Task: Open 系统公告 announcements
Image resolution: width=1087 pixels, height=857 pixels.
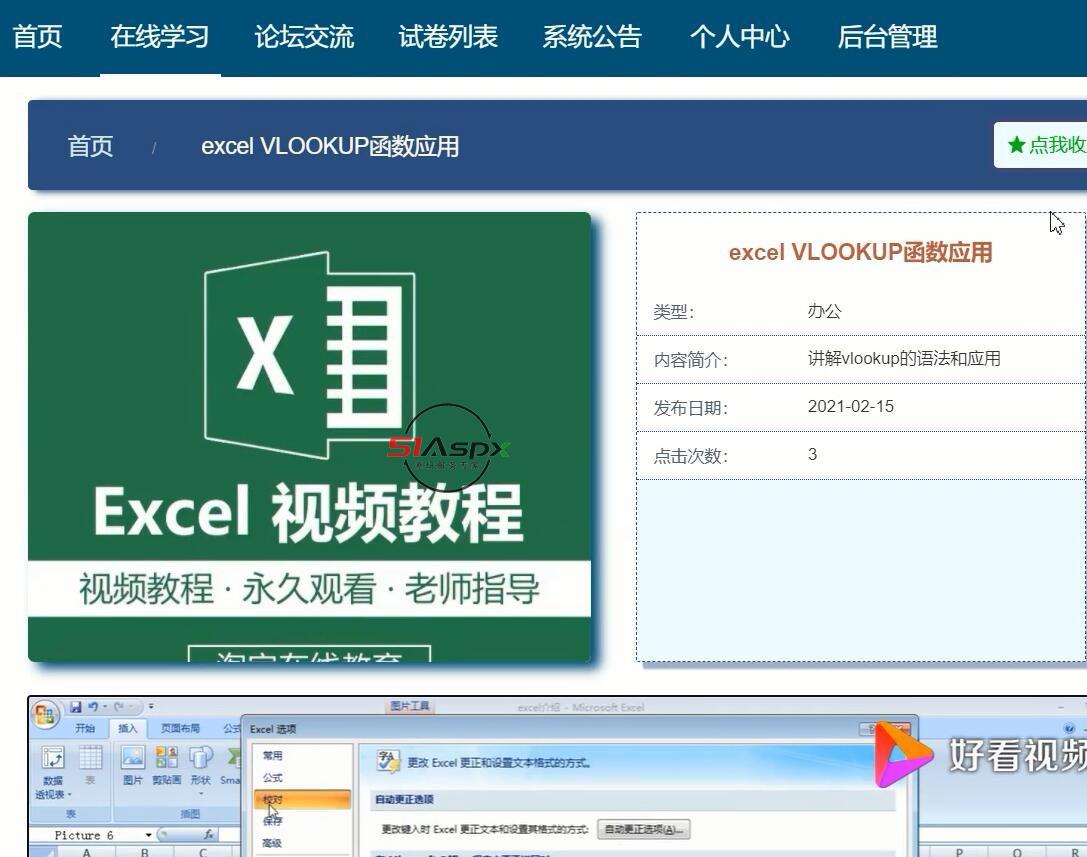Action: [x=592, y=37]
